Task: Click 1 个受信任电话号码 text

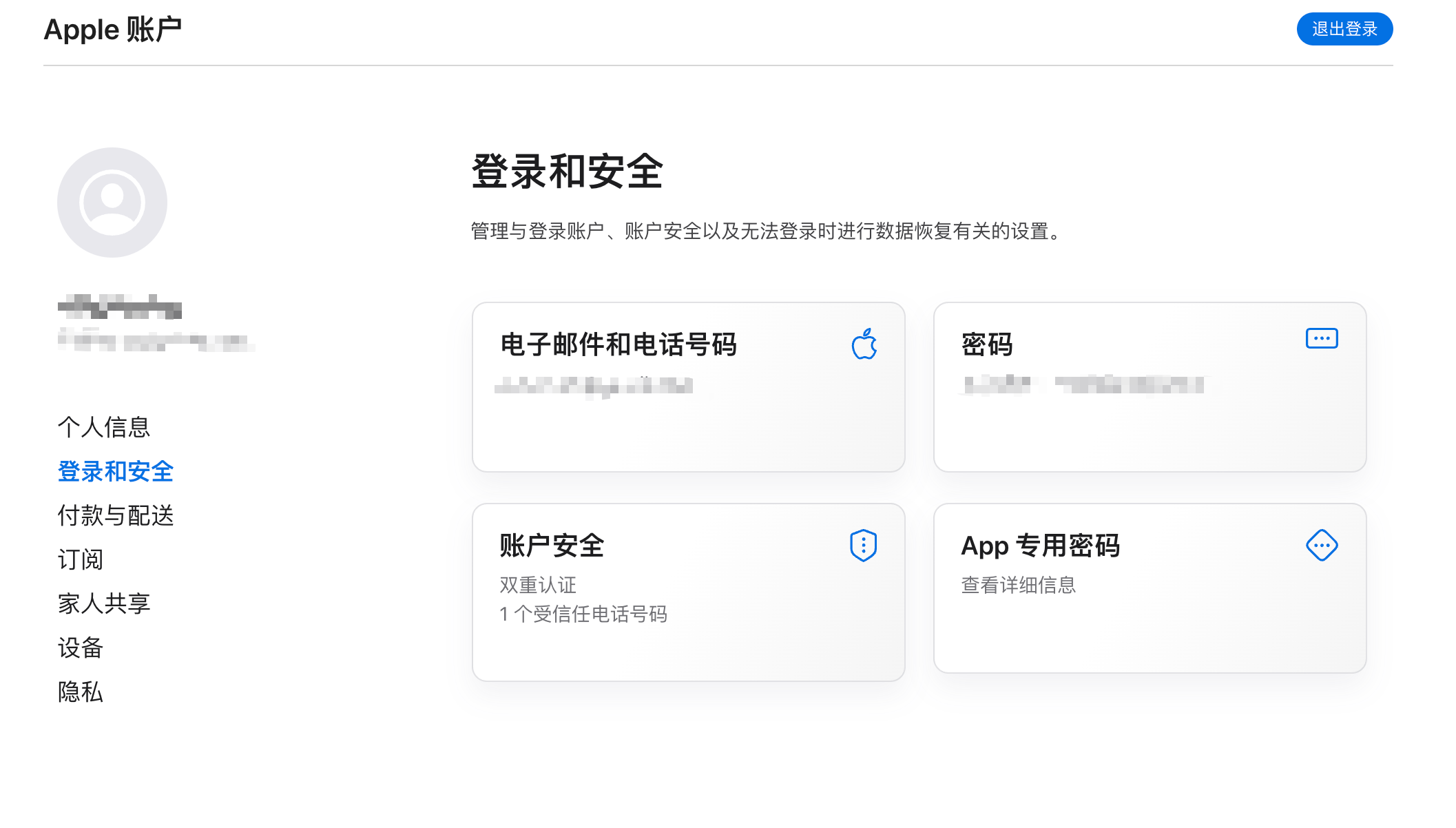Action: pyautogui.click(x=583, y=614)
